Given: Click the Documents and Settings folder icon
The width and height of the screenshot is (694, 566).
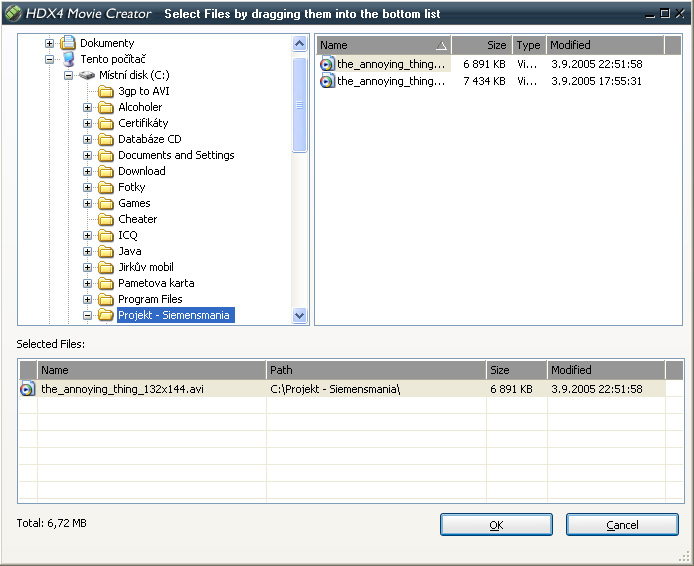Looking at the screenshot, I should (106, 155).
